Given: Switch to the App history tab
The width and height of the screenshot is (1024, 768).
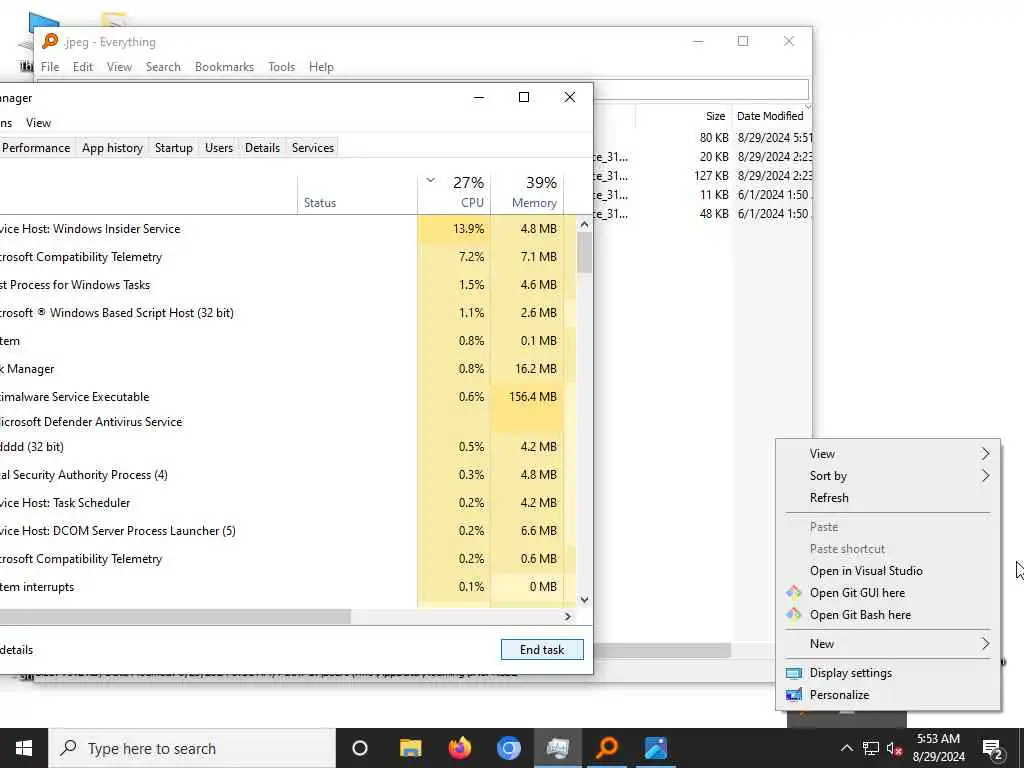Looking at the screenshot, I should [112, 148].
